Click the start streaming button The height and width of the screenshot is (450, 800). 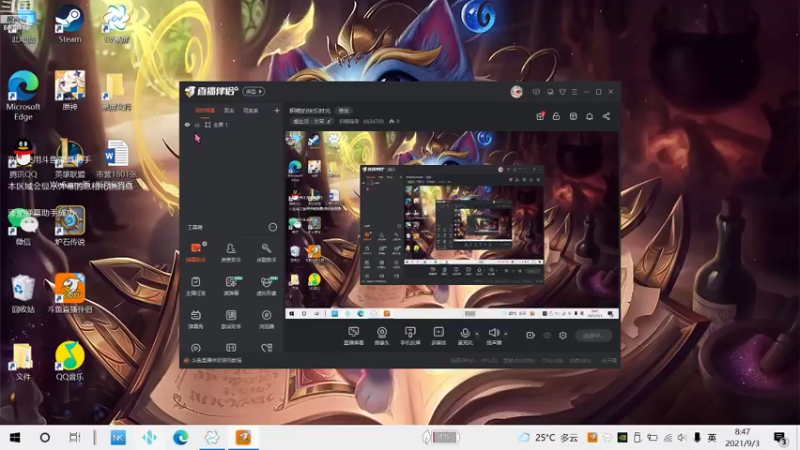[593, 336]
